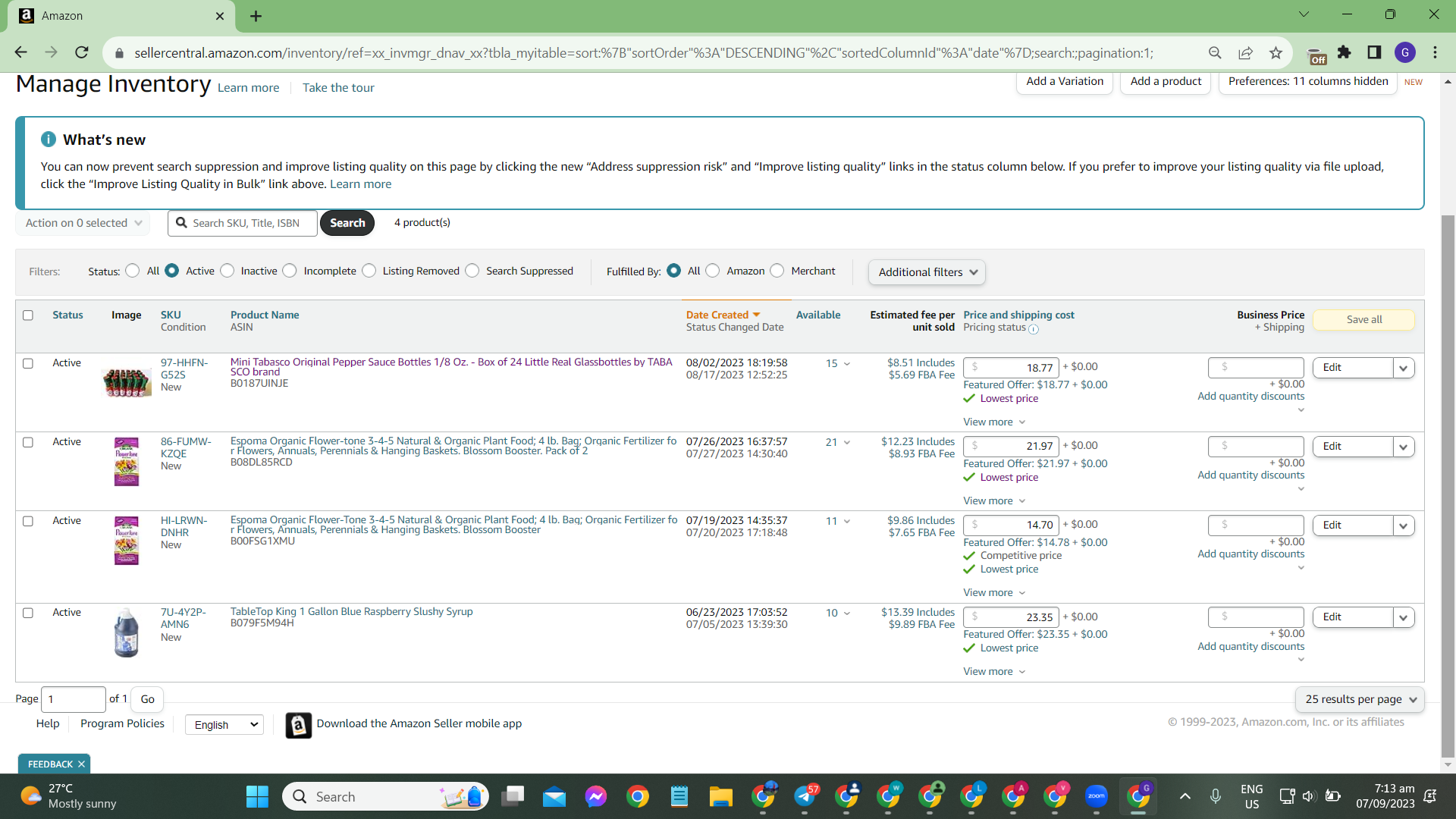The image size is (1456, 819).
Task: Click Edit for SKU 86-FUMW-KZQE
Action: tap(1353, 447)
